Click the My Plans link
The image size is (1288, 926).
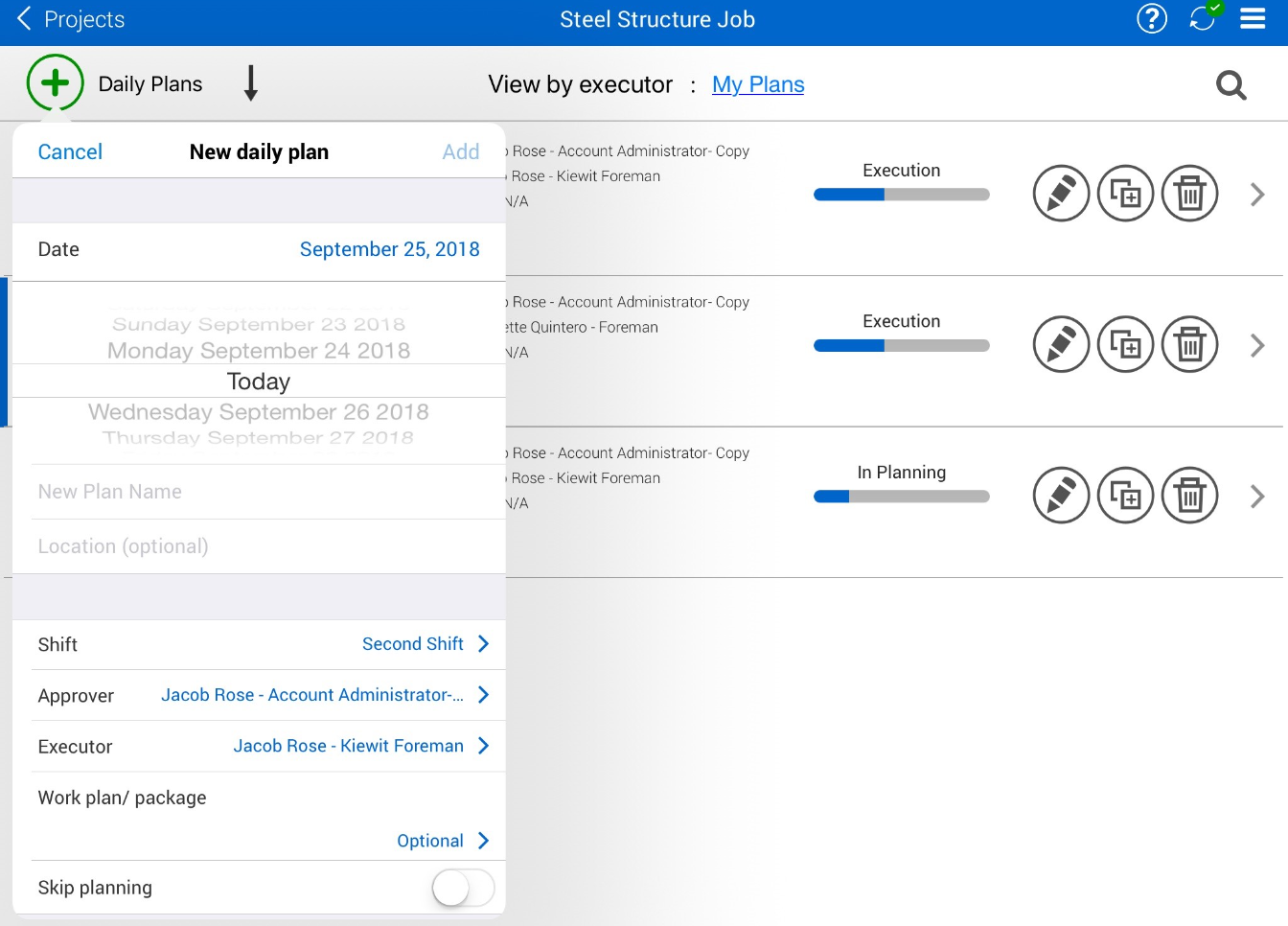pos(758,85)
